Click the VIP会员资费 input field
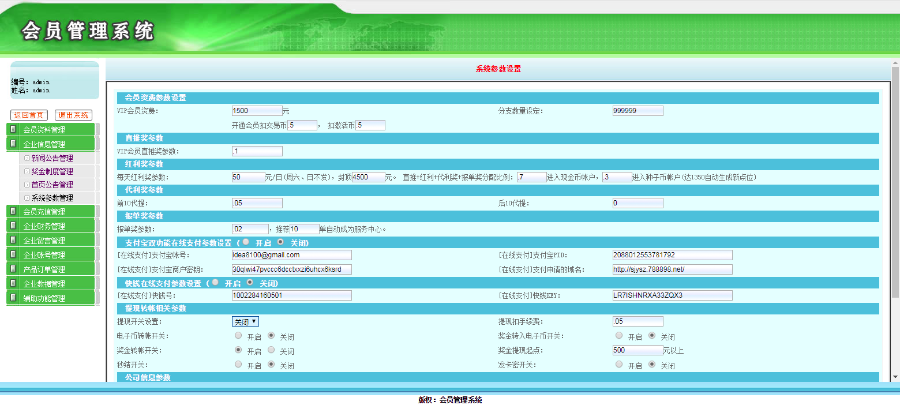The width and height of the screenshot is (900, 405). coord(255,110)
